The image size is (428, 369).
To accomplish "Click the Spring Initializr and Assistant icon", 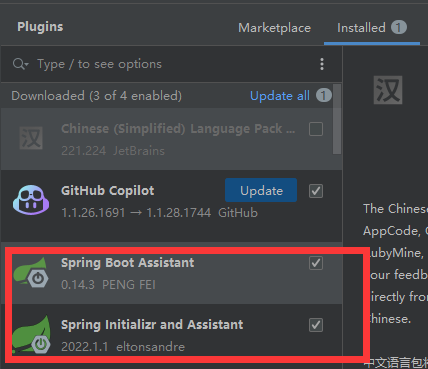I will tap(31, 335).
